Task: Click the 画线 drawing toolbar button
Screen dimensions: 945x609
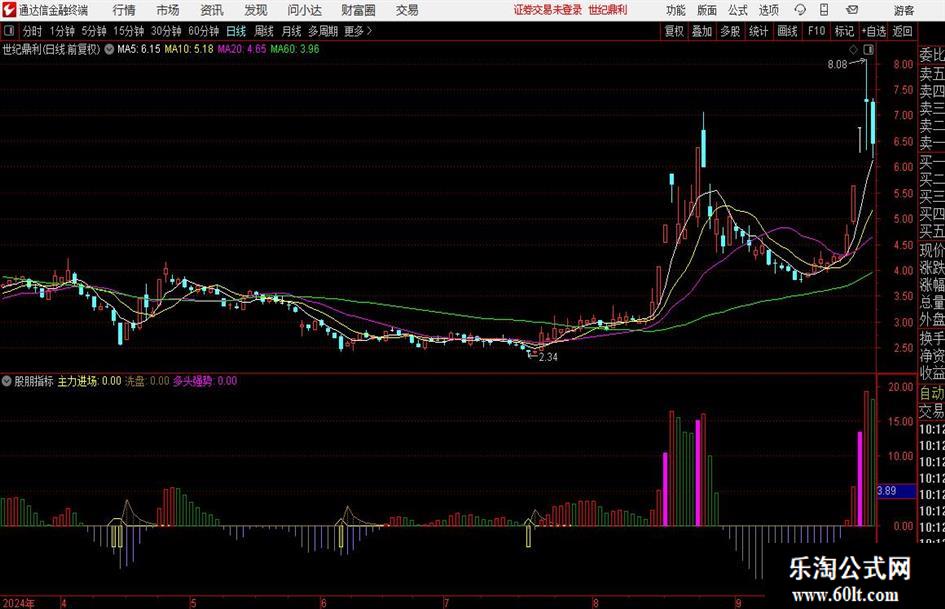Action: click(x=787, y=31)
